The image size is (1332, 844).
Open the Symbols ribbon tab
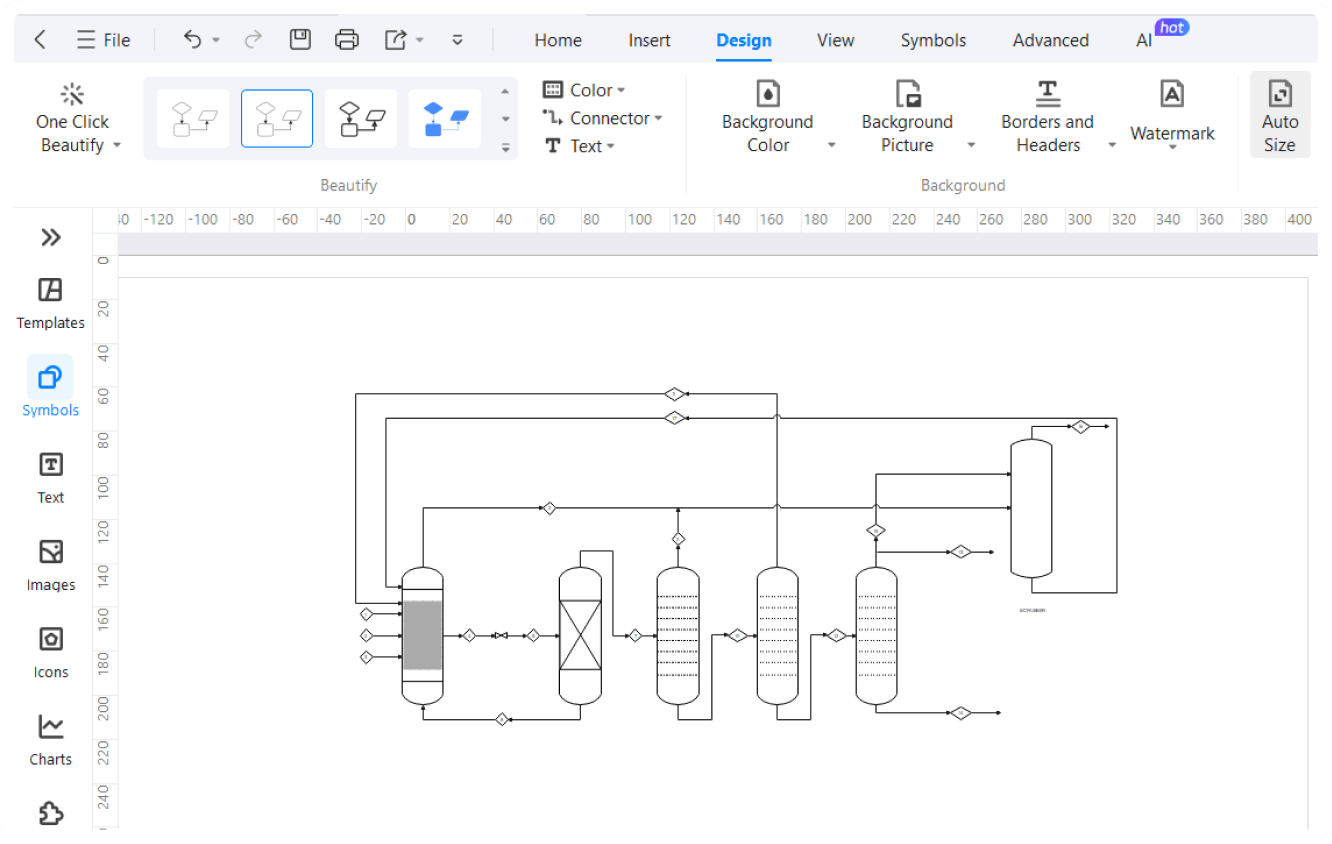point(933,40)
